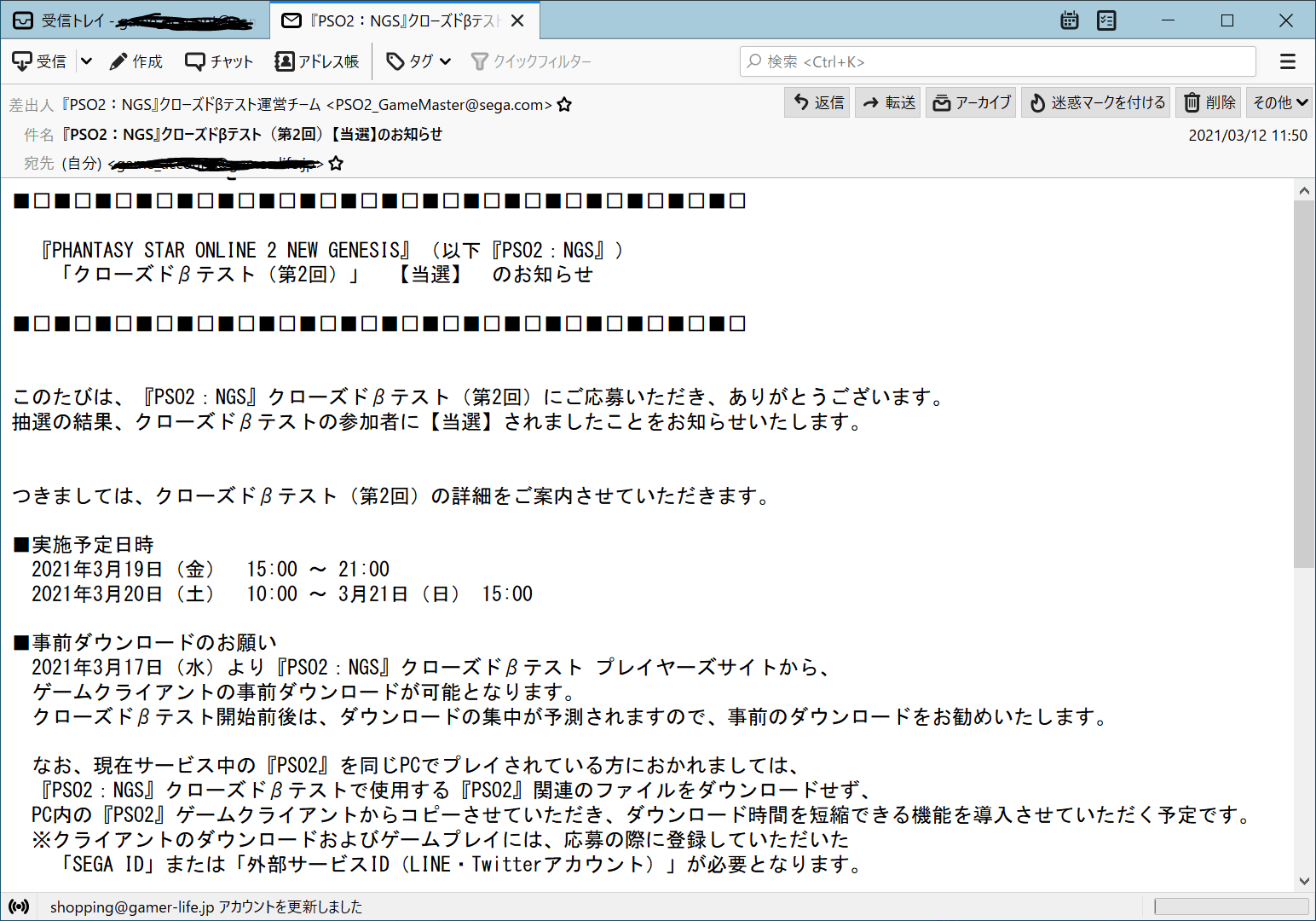Open the tasks icon in the tab bar
Screen dimensions: 1316x921
tap(1106, 20)
